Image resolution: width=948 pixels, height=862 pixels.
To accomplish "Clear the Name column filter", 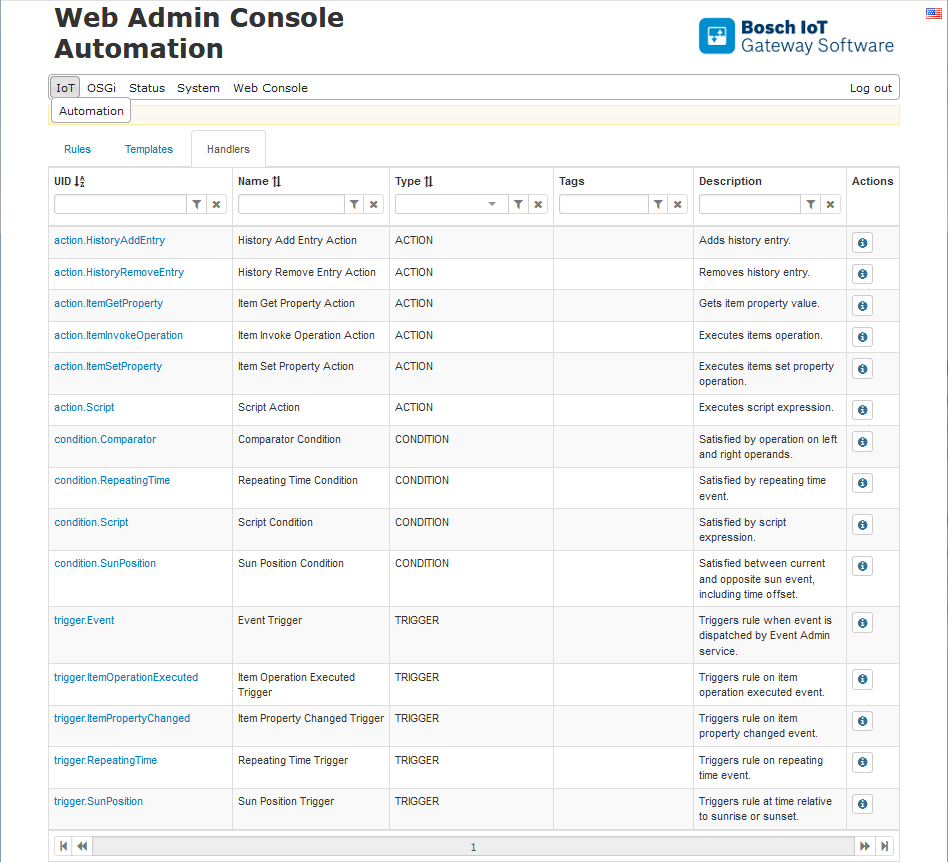I will 374,204.
